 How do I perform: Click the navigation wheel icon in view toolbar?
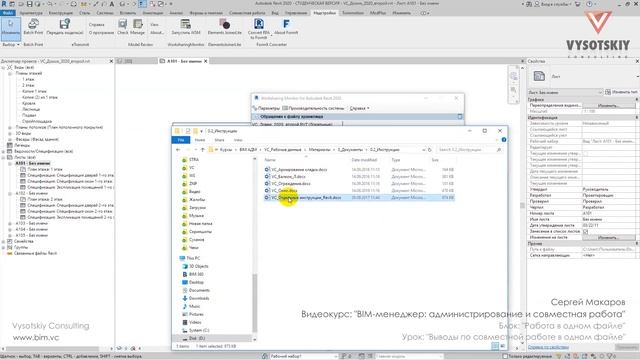coord(513,76)
